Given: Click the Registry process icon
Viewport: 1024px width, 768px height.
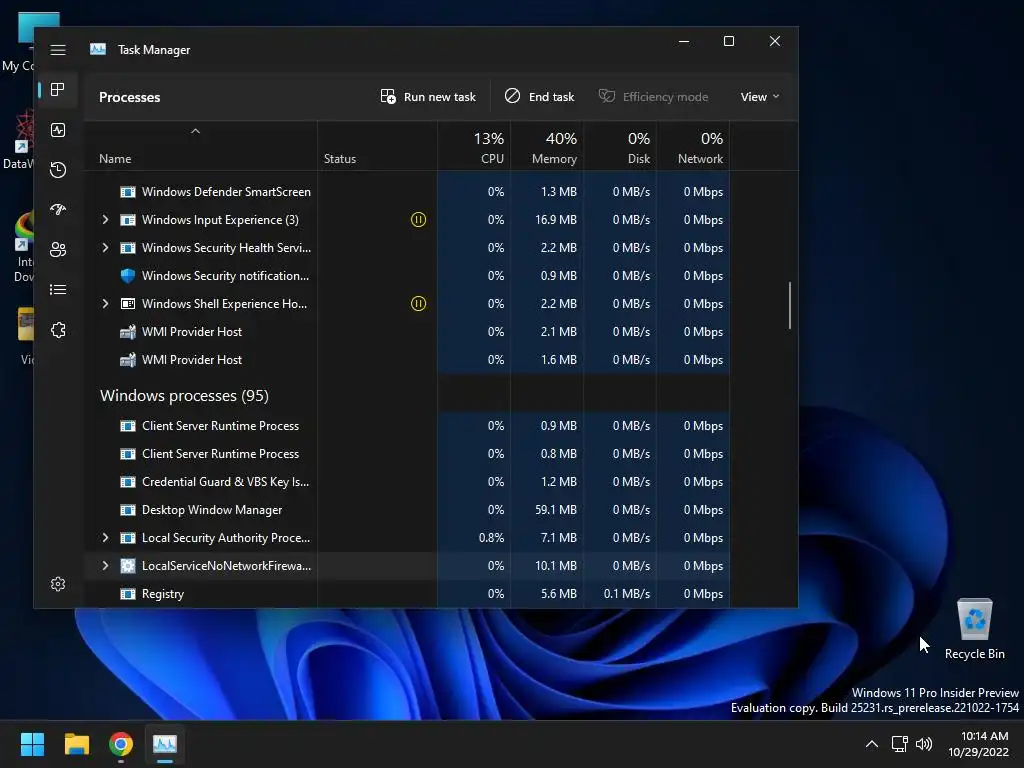Looking at the screenshot, I should [x=128, y=594].
